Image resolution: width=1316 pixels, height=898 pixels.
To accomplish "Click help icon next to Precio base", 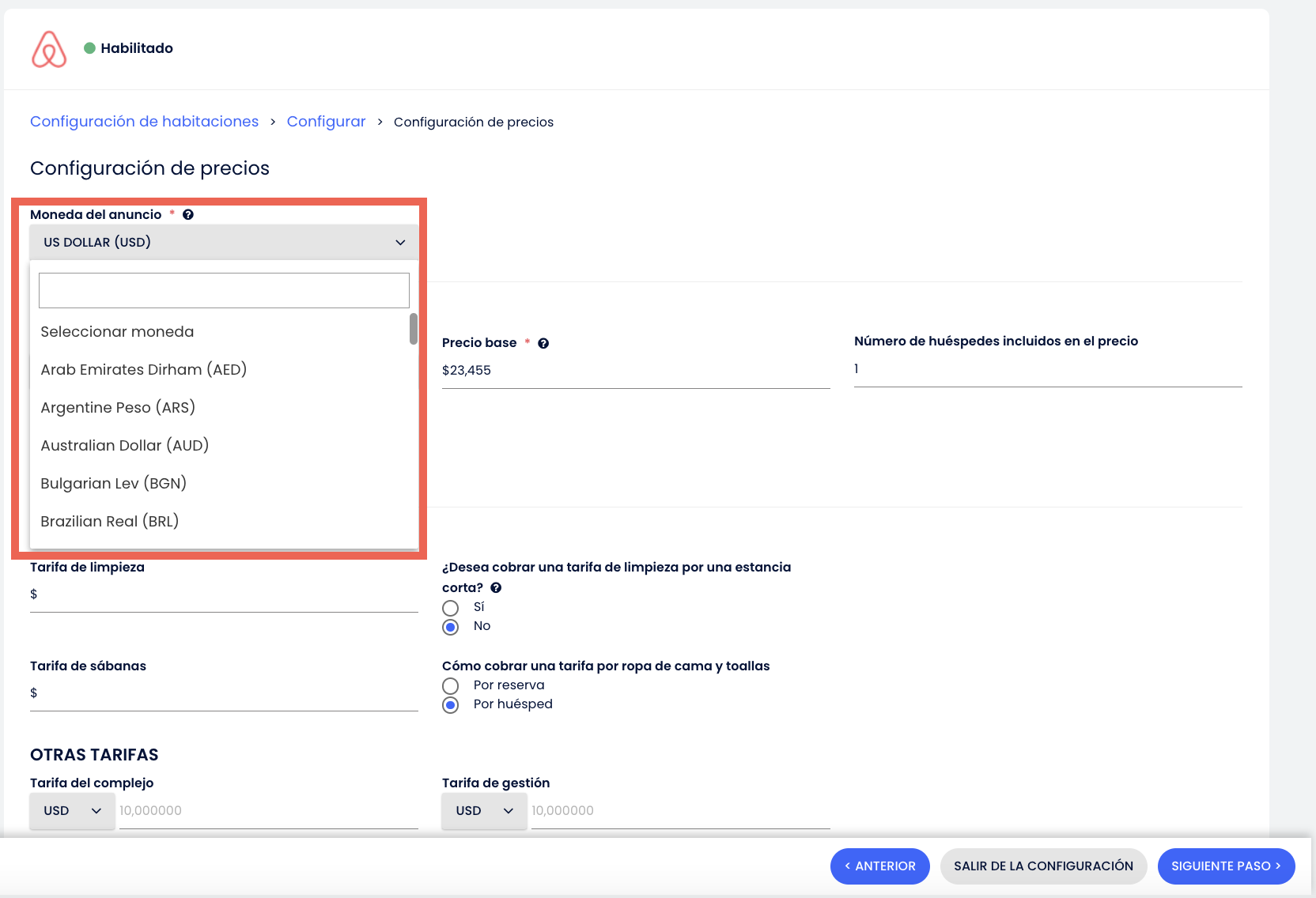I will point(543,343).
